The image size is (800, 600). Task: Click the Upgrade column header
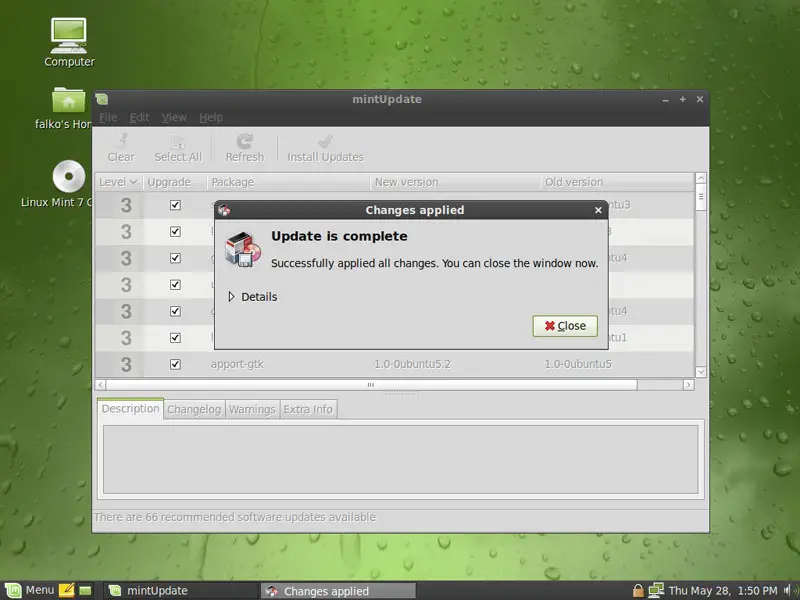click(x=174, y=182)
